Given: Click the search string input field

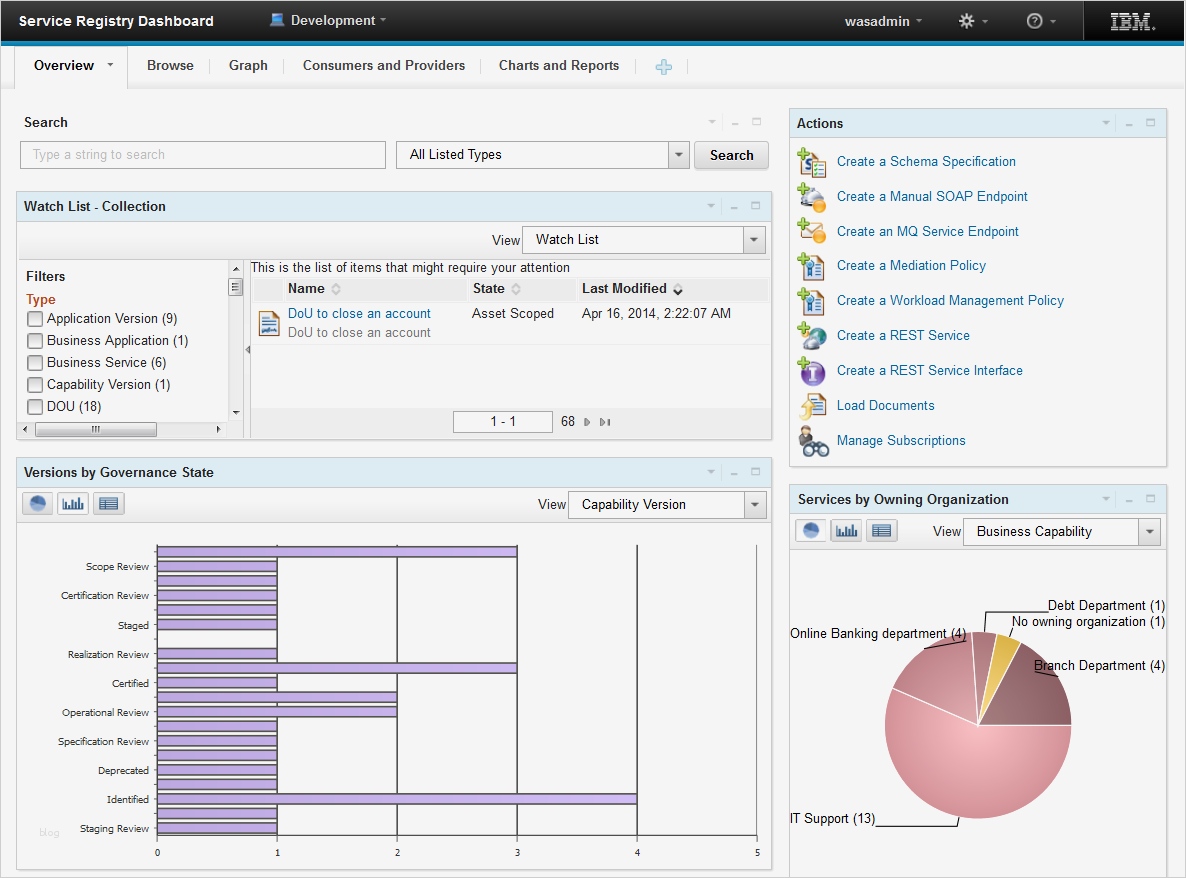Looking at the screenshot, I should point(202,155).
